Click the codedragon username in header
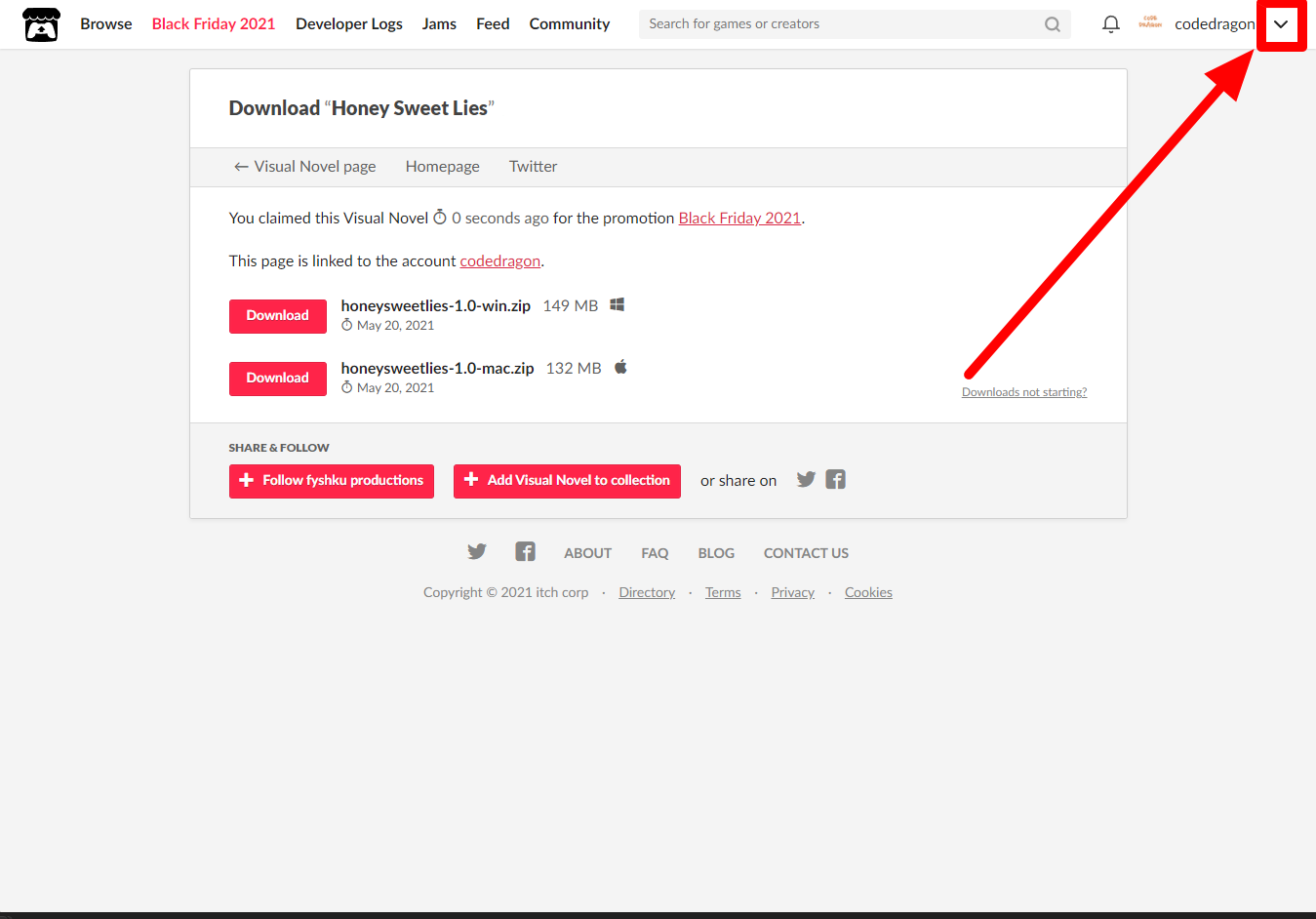This screenshot has width=1316, height=919. (1215, 24)
